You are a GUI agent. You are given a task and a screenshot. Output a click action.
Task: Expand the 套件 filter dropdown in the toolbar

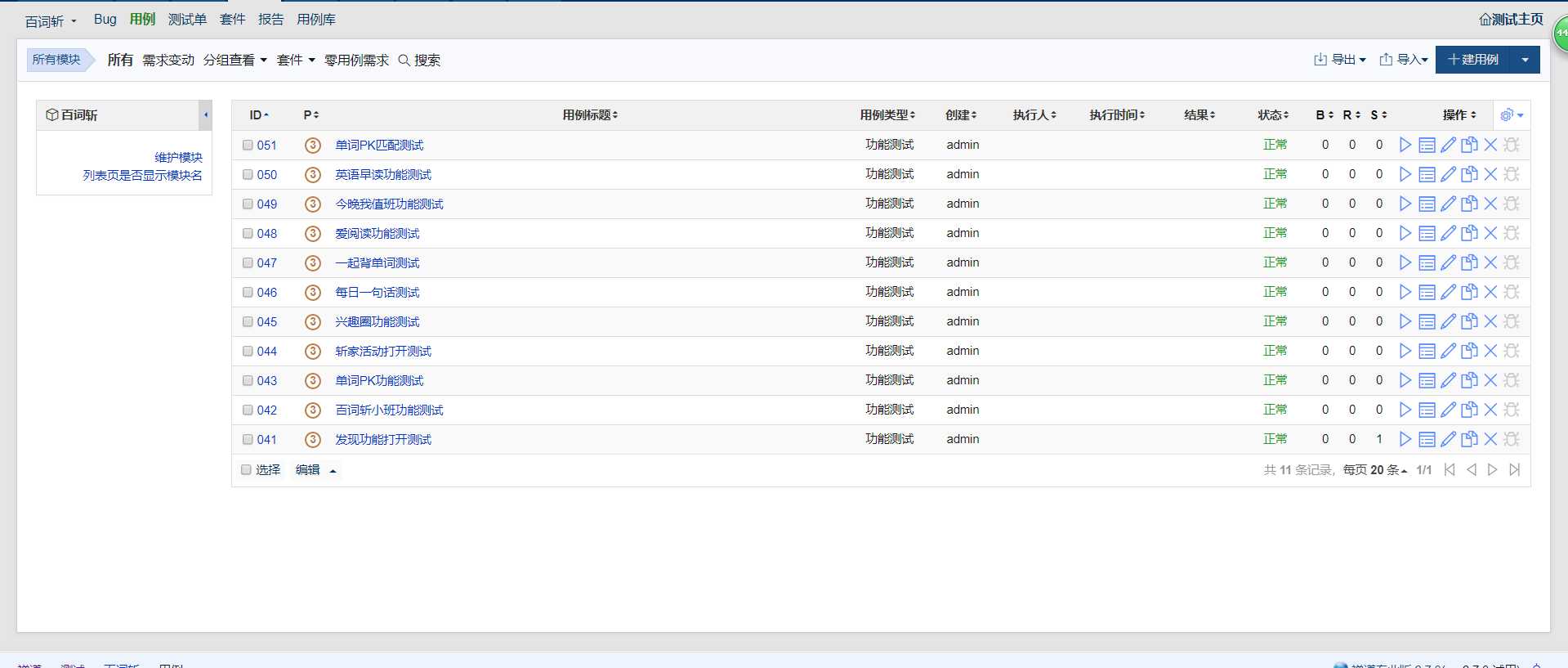(296, 60)
